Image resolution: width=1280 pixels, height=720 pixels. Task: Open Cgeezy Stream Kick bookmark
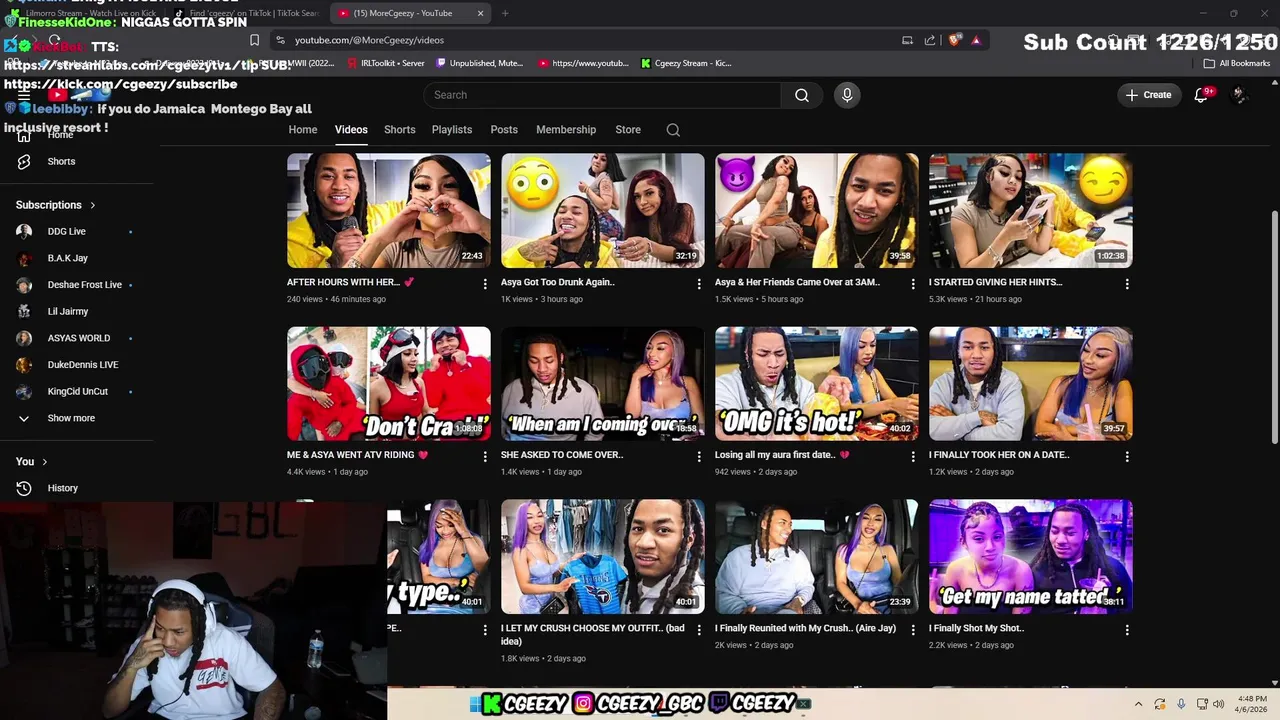[x=687, y=63]
